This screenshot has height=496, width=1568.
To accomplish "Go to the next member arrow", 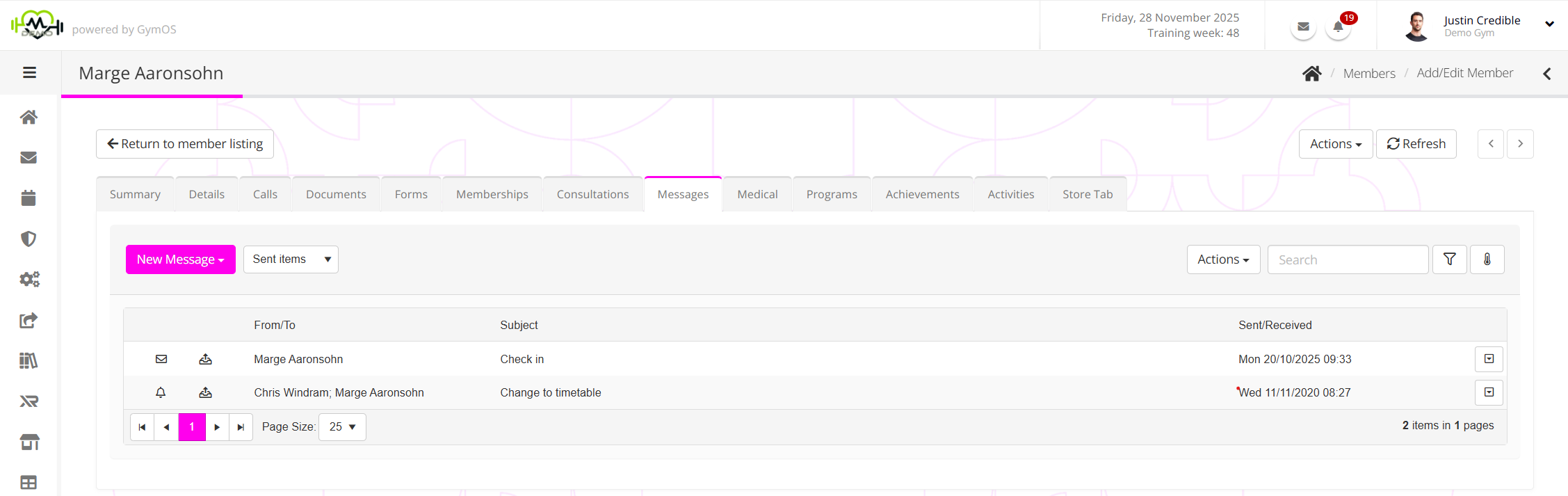I will pos(1520,144).
